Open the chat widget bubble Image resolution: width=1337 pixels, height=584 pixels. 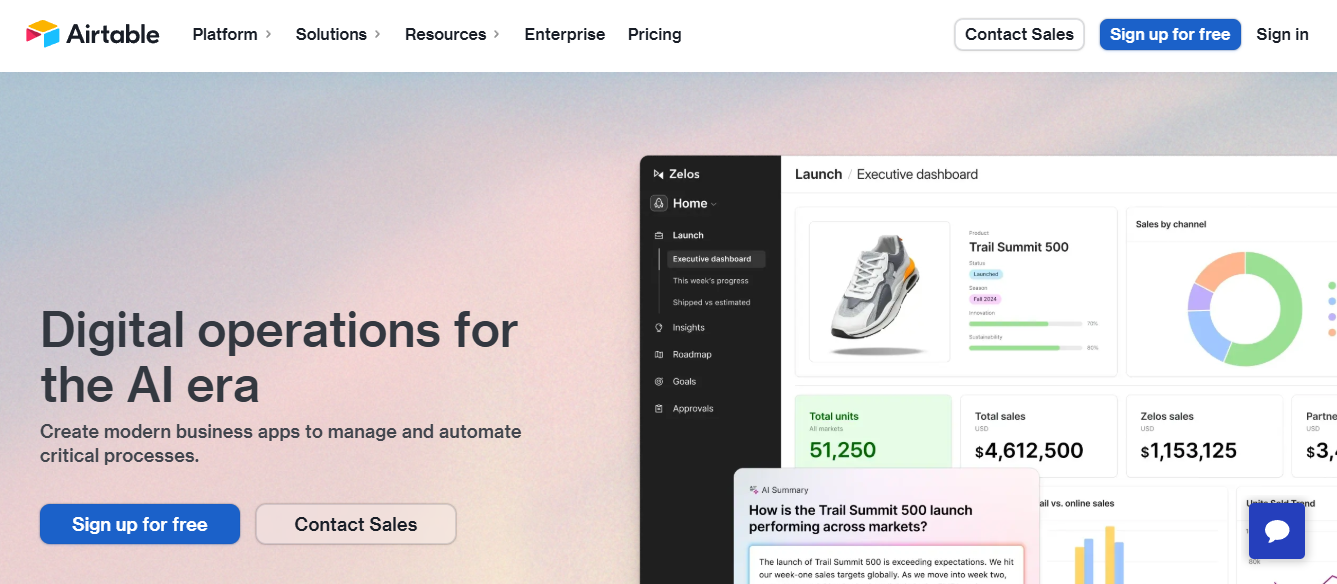coord(1277,531)
